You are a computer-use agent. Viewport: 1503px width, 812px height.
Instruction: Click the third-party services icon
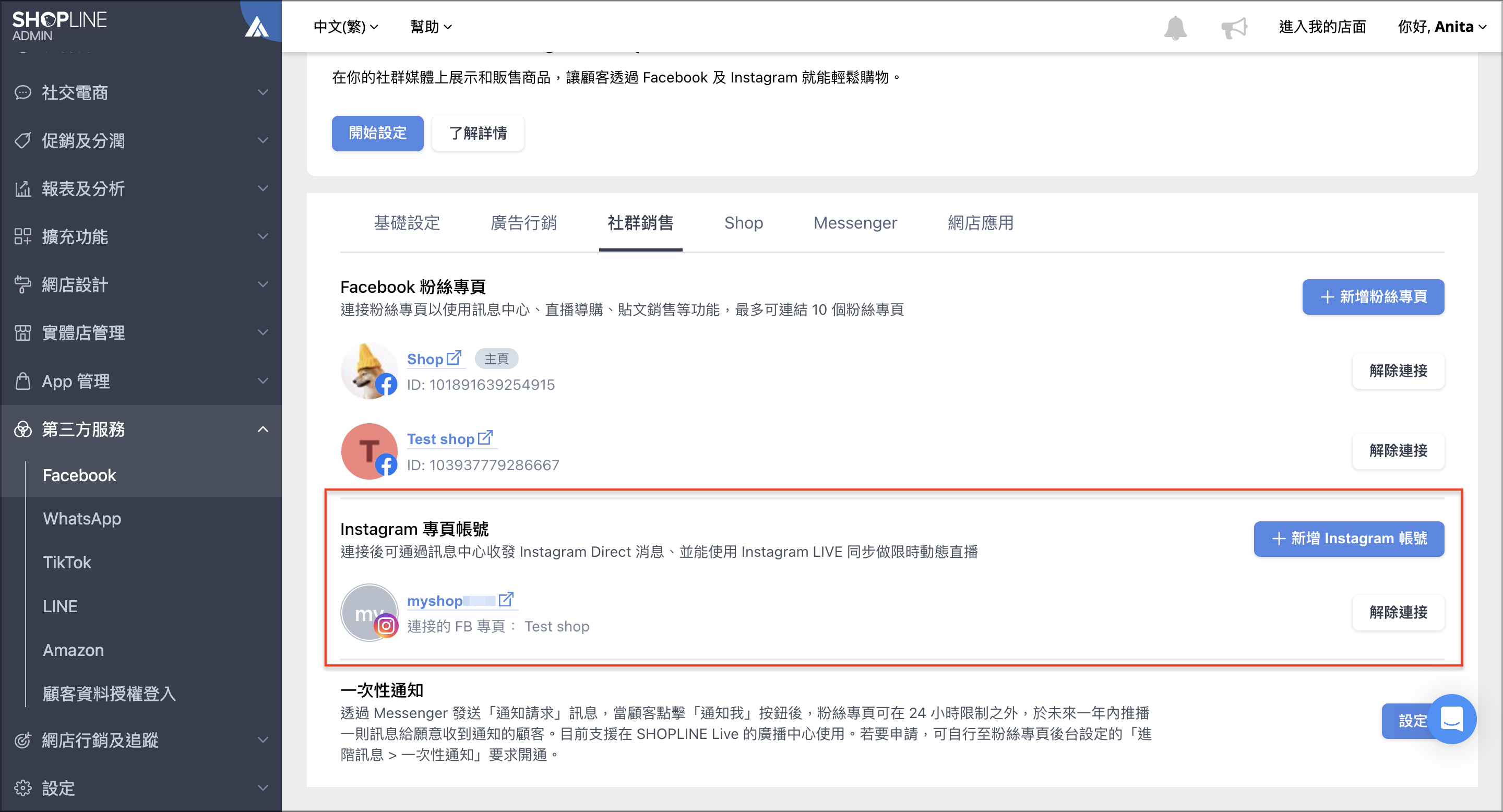click(x=23, y=429)
